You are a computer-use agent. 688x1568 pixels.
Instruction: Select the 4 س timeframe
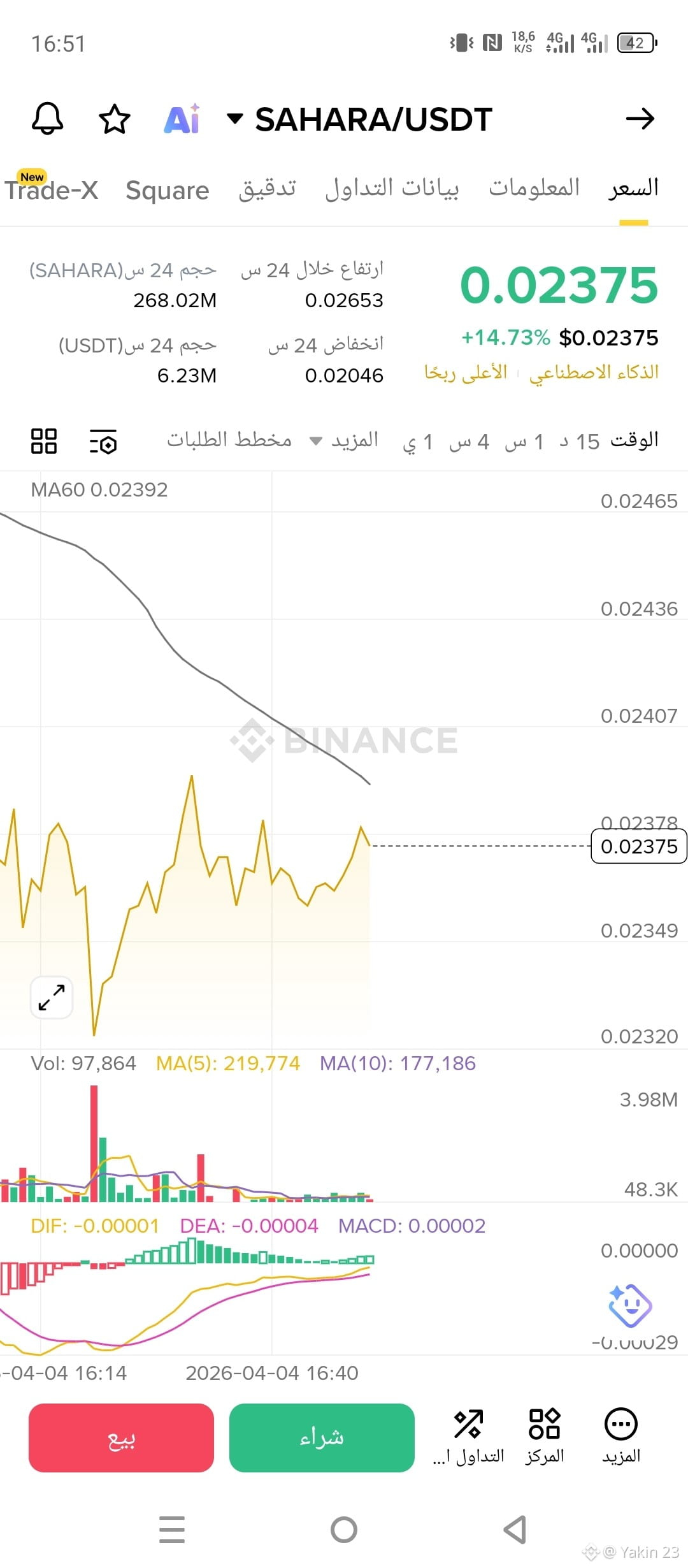click(x=469, y=441)
